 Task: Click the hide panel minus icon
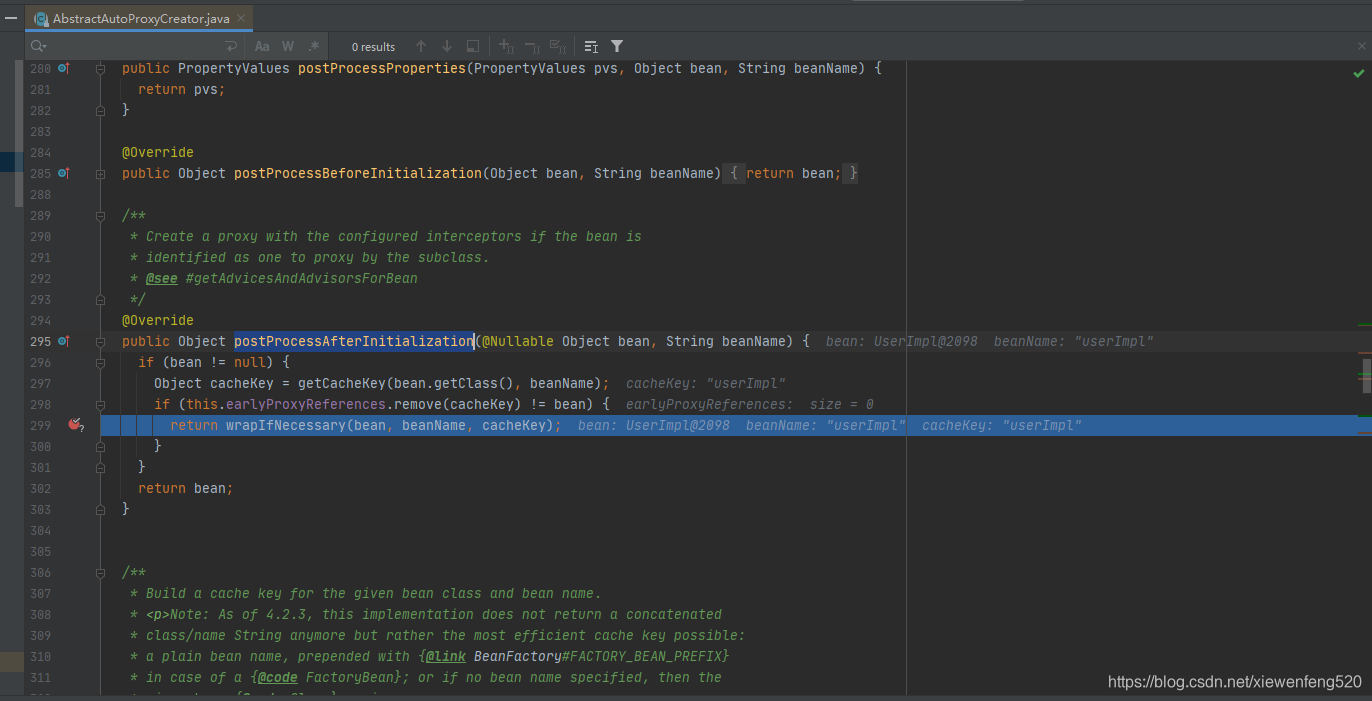tap(11, 18)
